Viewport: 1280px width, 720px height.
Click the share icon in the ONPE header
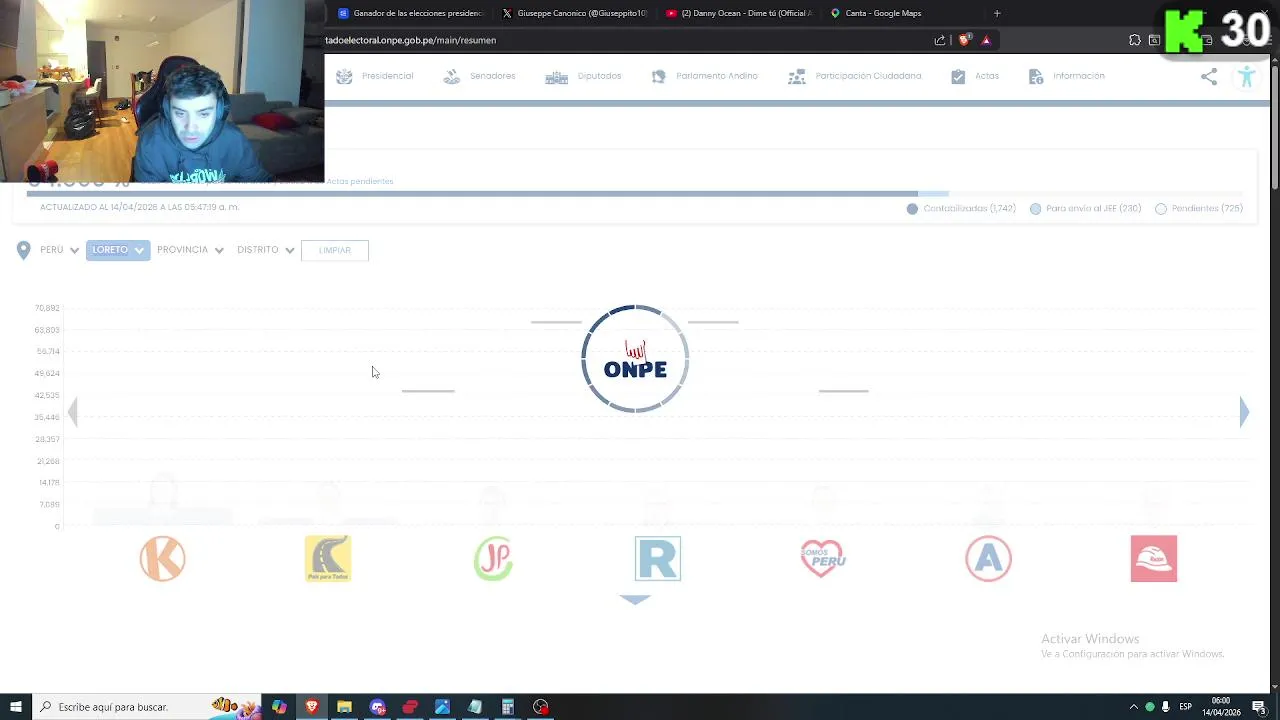coord(1209,77)
